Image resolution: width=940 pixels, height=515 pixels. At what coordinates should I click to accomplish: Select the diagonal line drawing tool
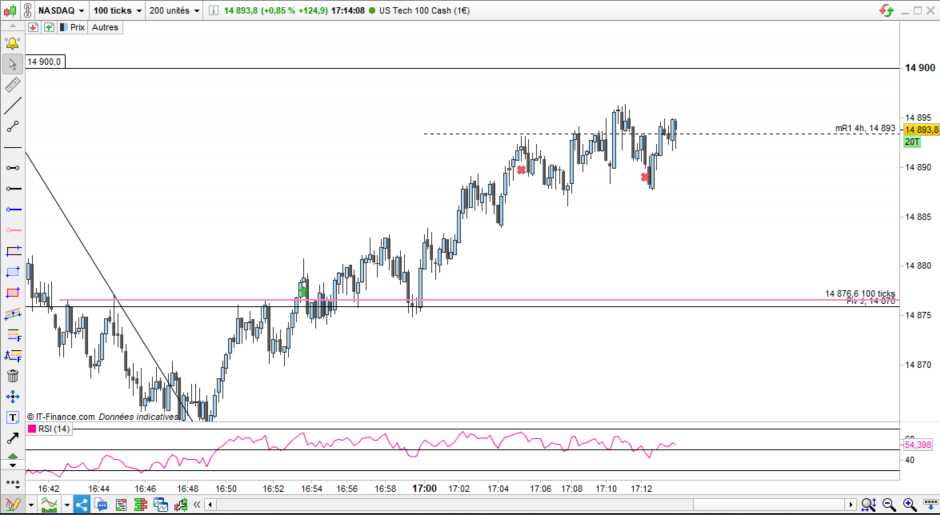tap(12, 106)
